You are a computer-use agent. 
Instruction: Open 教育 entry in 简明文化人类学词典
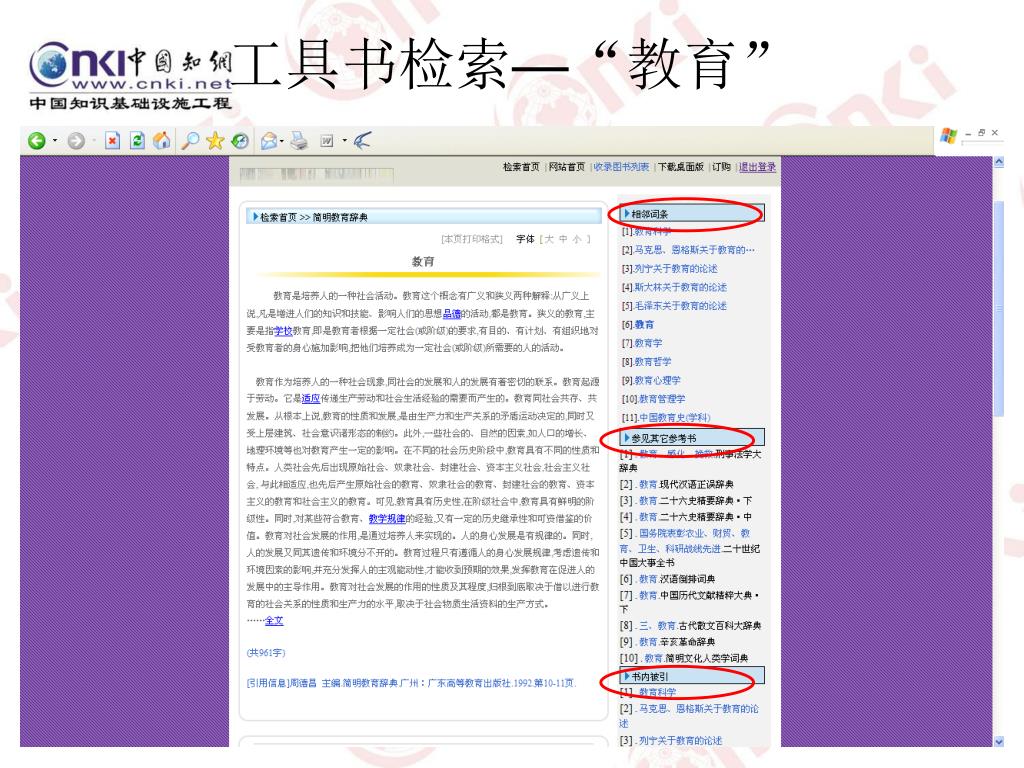pyautogui.click(x=653, y=658)
